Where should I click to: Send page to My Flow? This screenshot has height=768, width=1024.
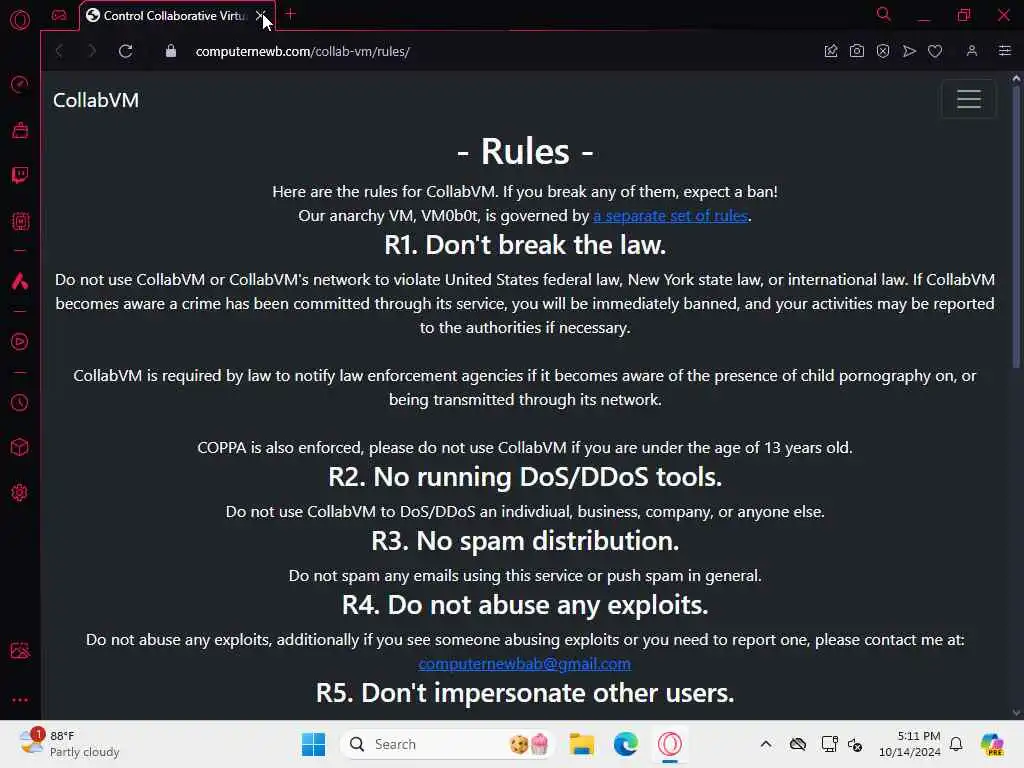909,51
